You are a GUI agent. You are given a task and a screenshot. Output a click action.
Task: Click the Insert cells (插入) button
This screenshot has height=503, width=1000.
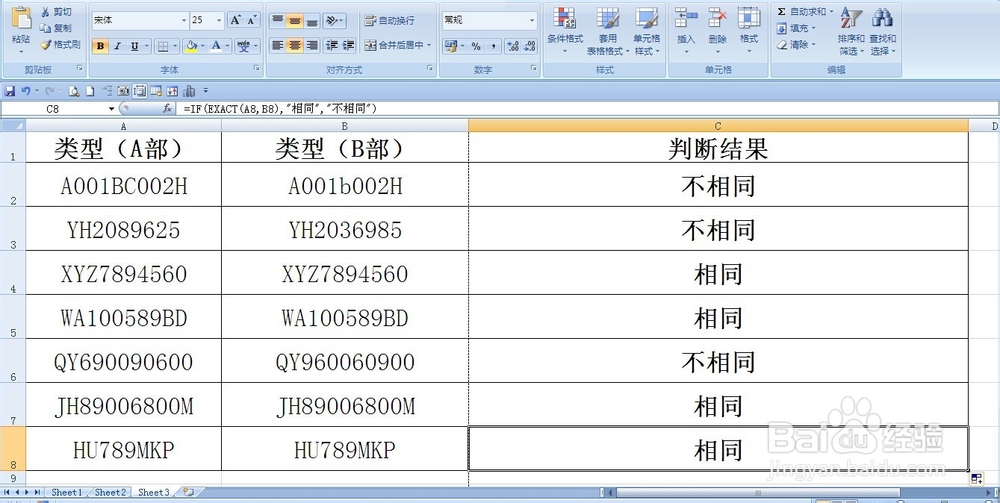coord(686,29)
